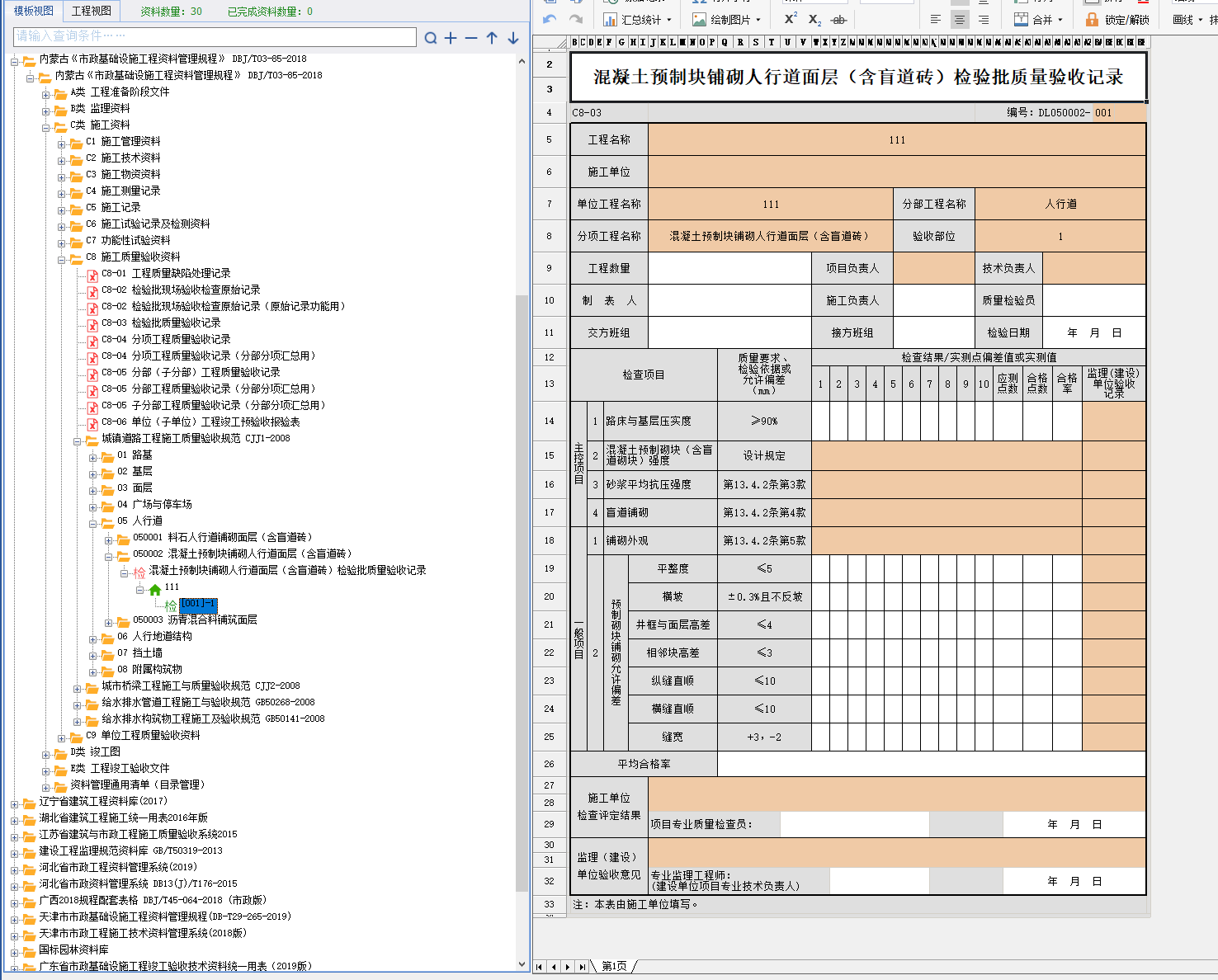Image resolution: width=1218 pixels, height=980 pixels.
Task: Click the 工程数量 input cell
Action: pos(729,268)
